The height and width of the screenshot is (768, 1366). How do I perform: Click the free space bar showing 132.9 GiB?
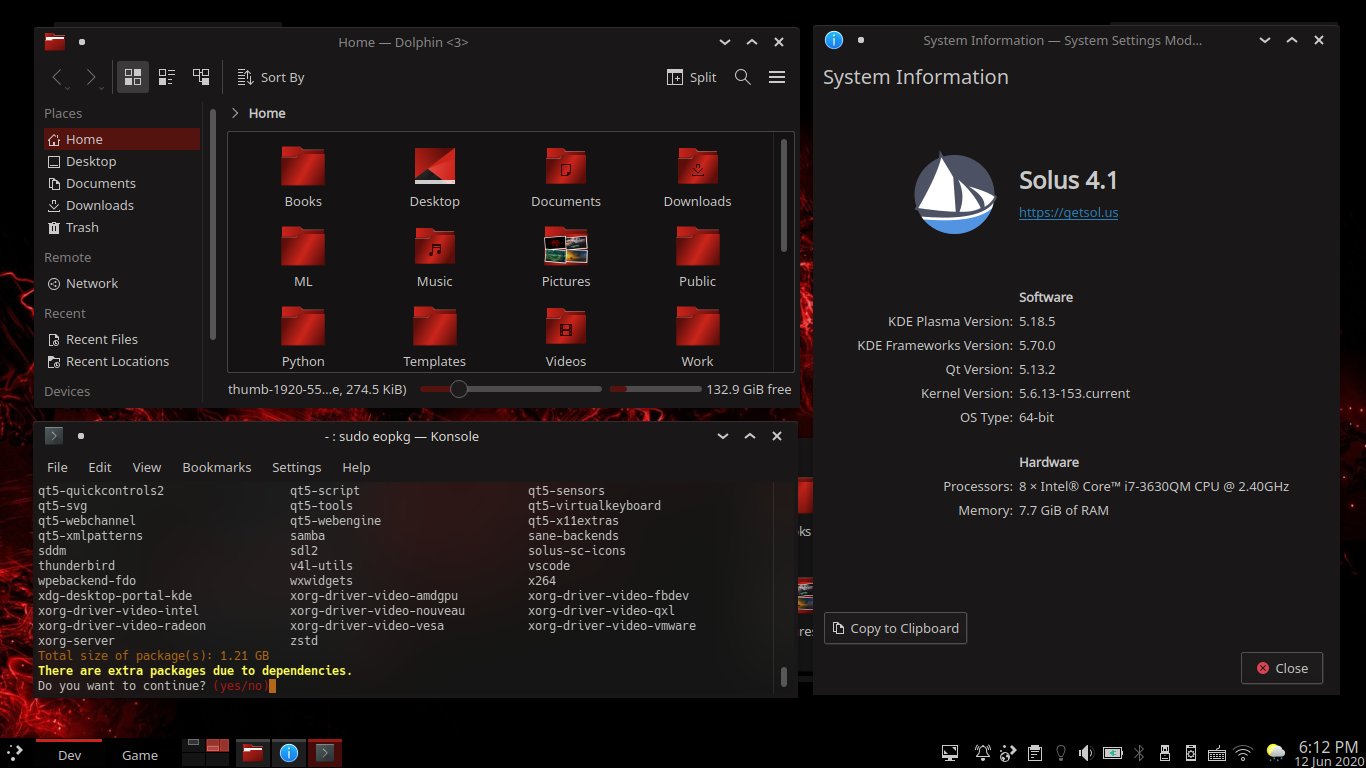pyautogui.click(x=655, y=389)
